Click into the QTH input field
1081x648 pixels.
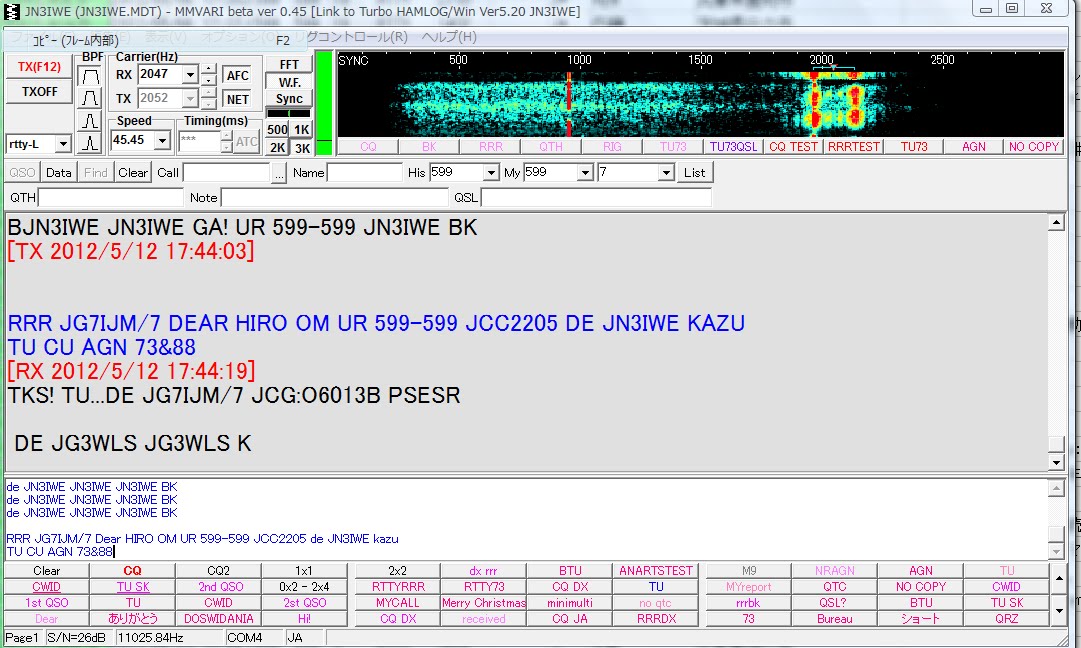111,198
